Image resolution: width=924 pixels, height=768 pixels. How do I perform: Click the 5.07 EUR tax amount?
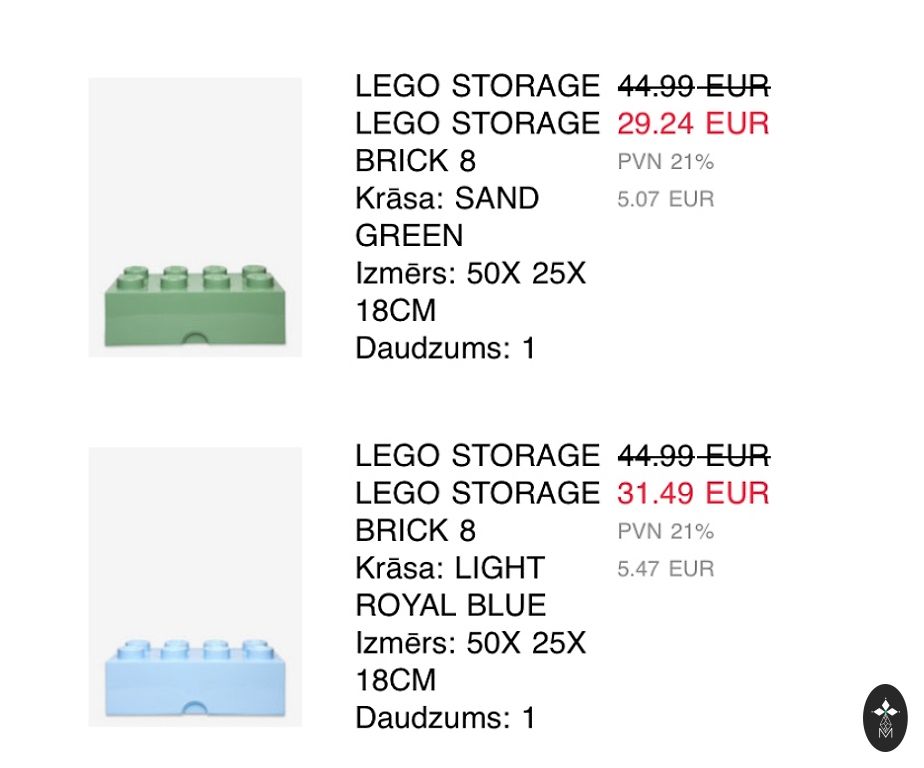click(665, 199)
